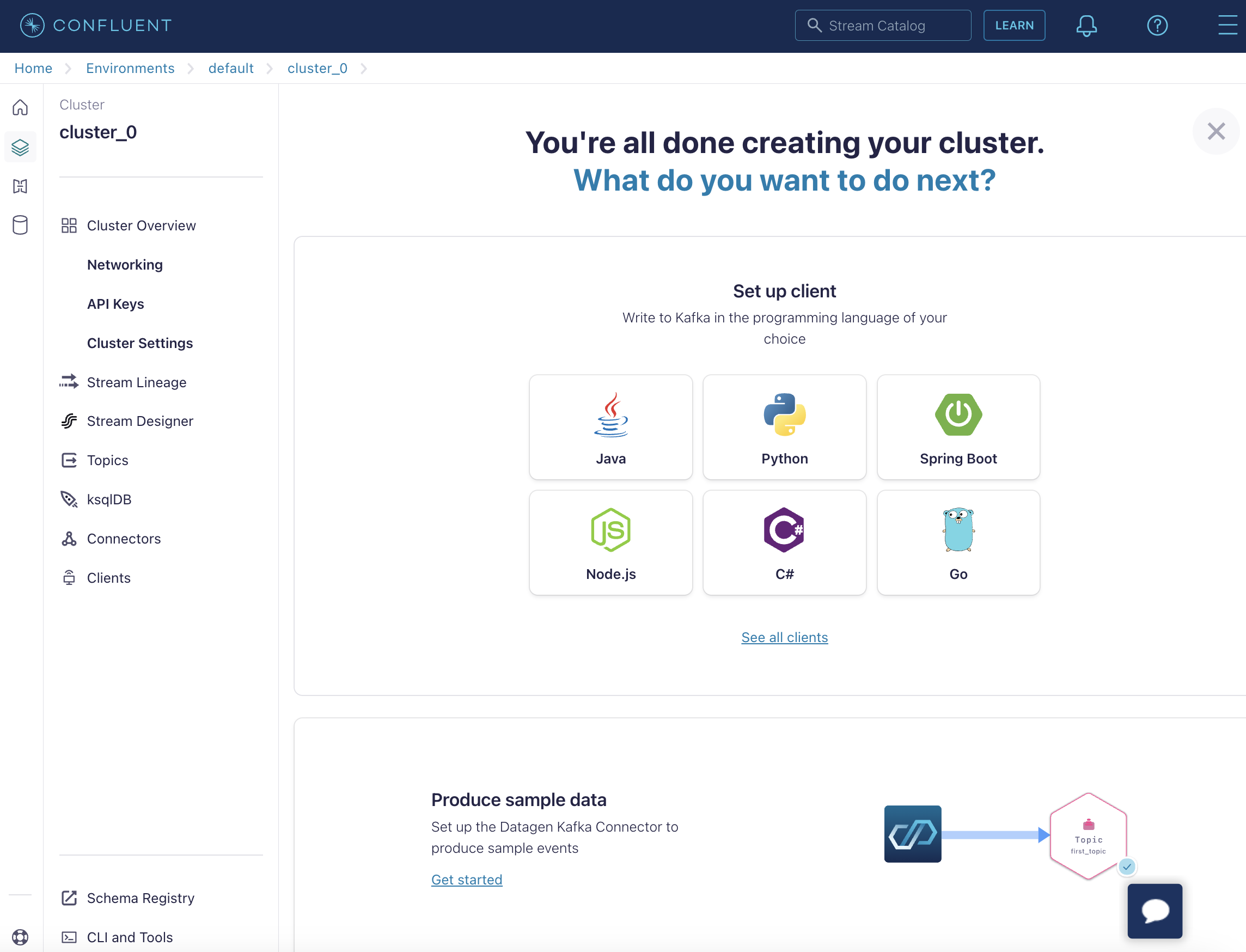
Task: Click the See all clients link
Action: click(784, 638)
